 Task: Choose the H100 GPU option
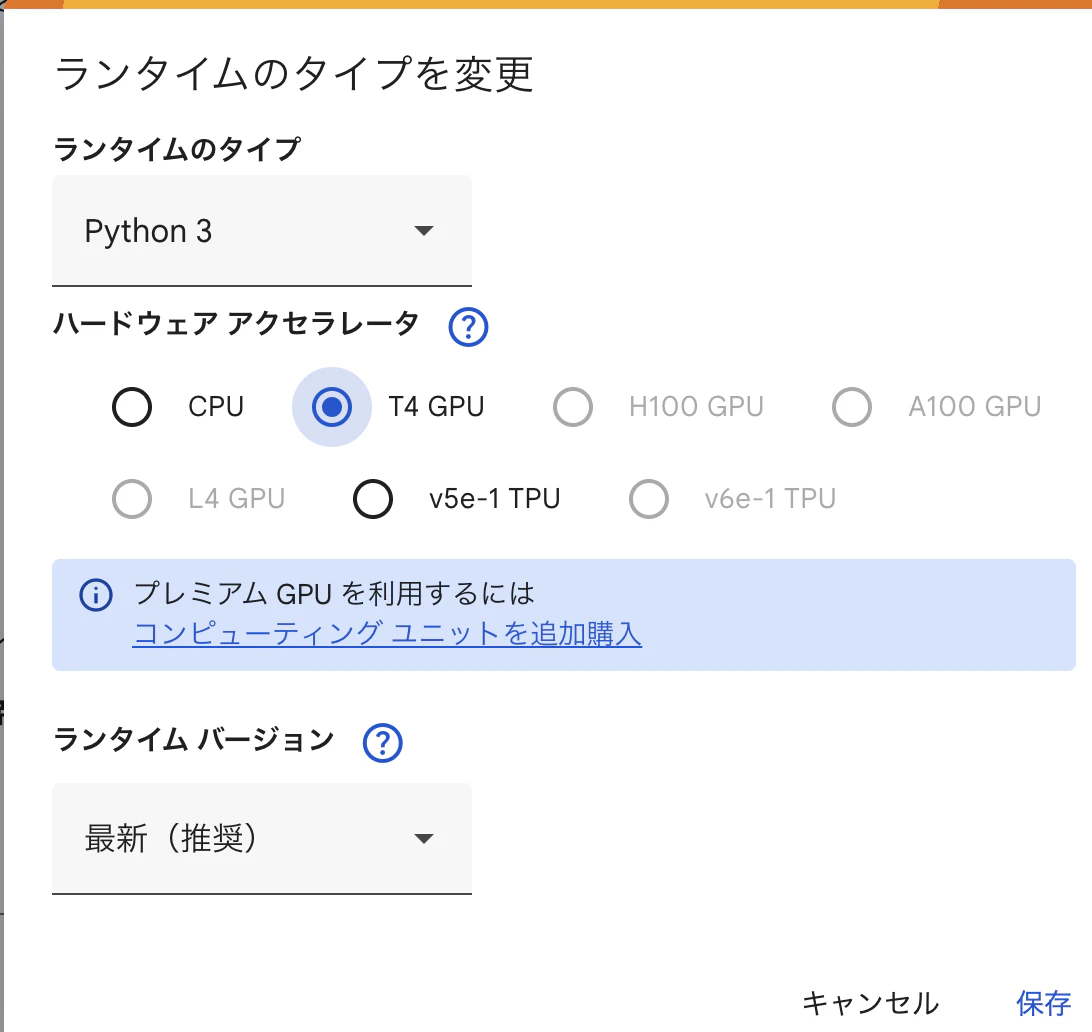click(x=572, y=407)
